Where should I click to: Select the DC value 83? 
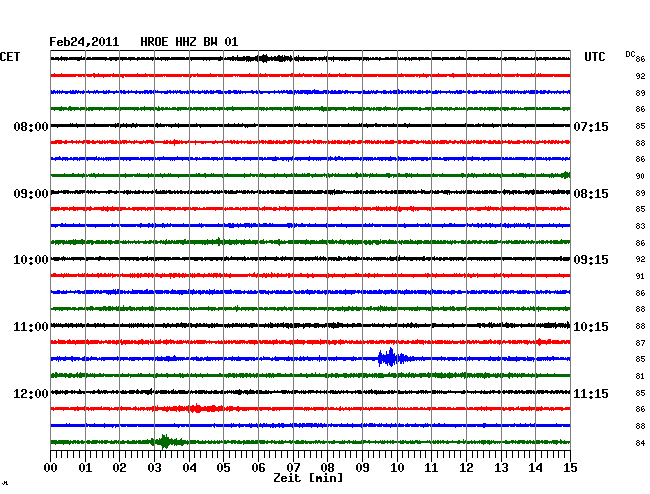[640, 226]
